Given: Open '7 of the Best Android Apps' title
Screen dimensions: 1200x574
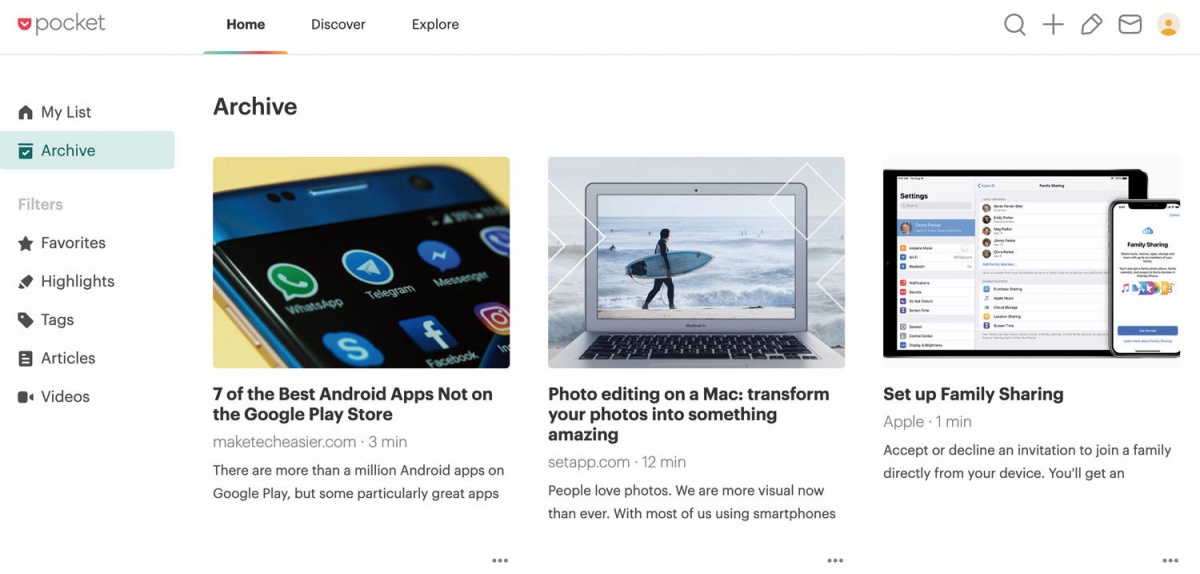Looking at the screenshot, I should [353, 404].
